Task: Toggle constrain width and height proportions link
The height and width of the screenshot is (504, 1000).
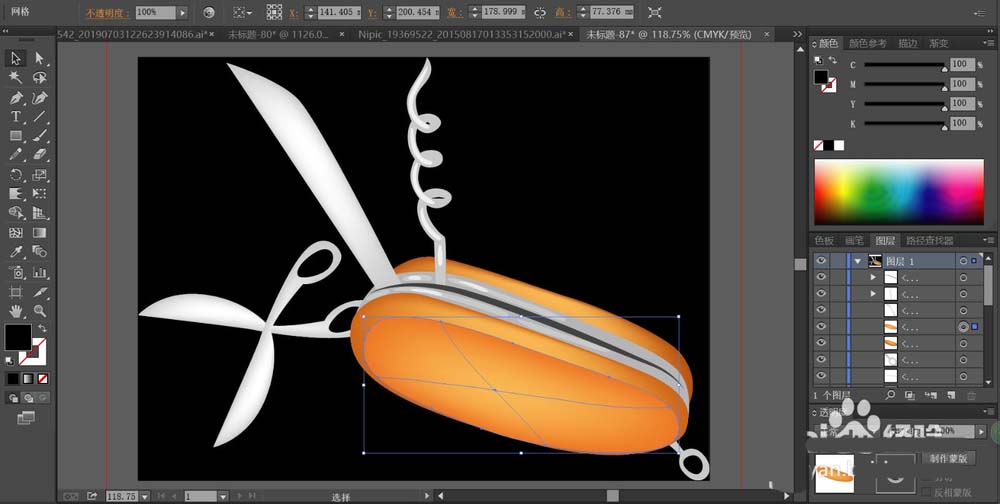Action: (x=540, y=12)
